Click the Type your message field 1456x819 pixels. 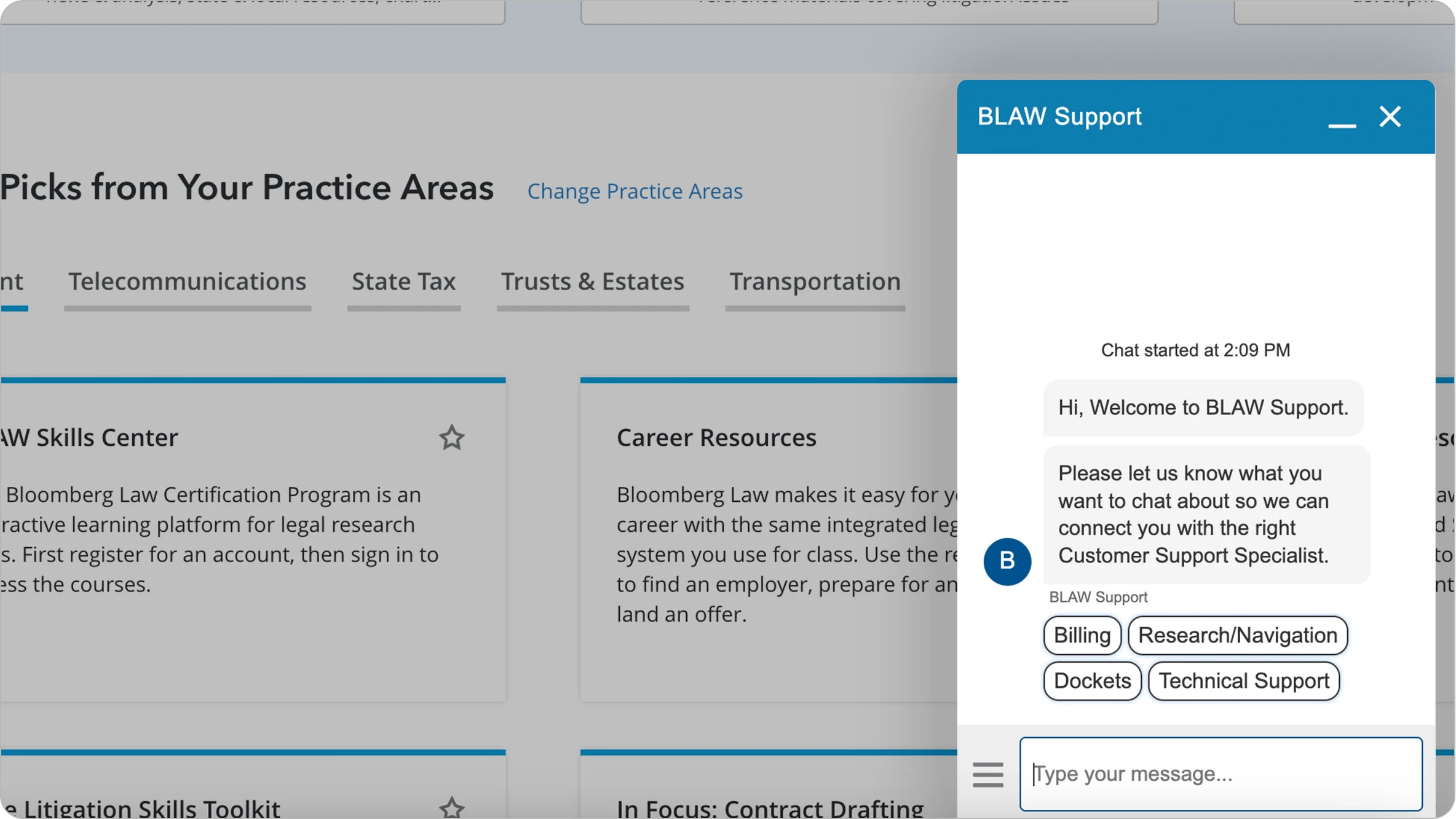pyautogui.click(x=1221, y=774)
